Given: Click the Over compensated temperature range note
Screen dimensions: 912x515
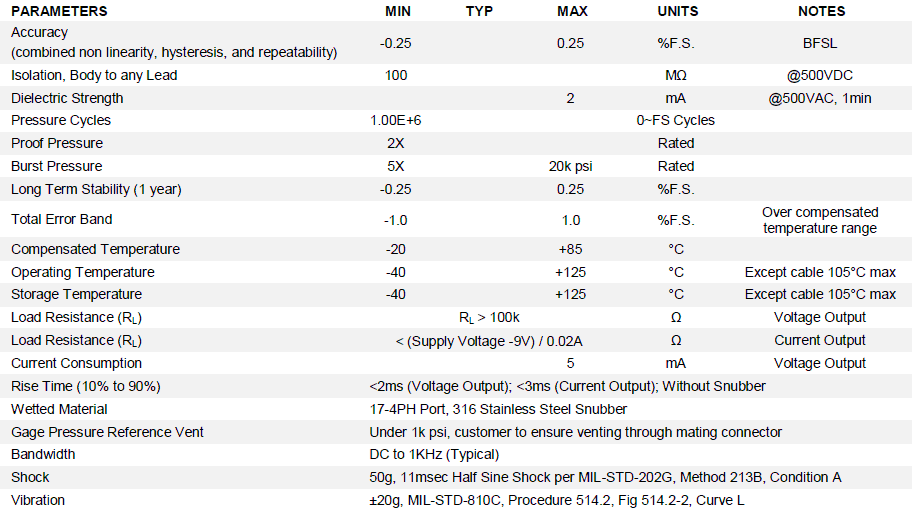Looking at the screenshot, I should point(820,220).
